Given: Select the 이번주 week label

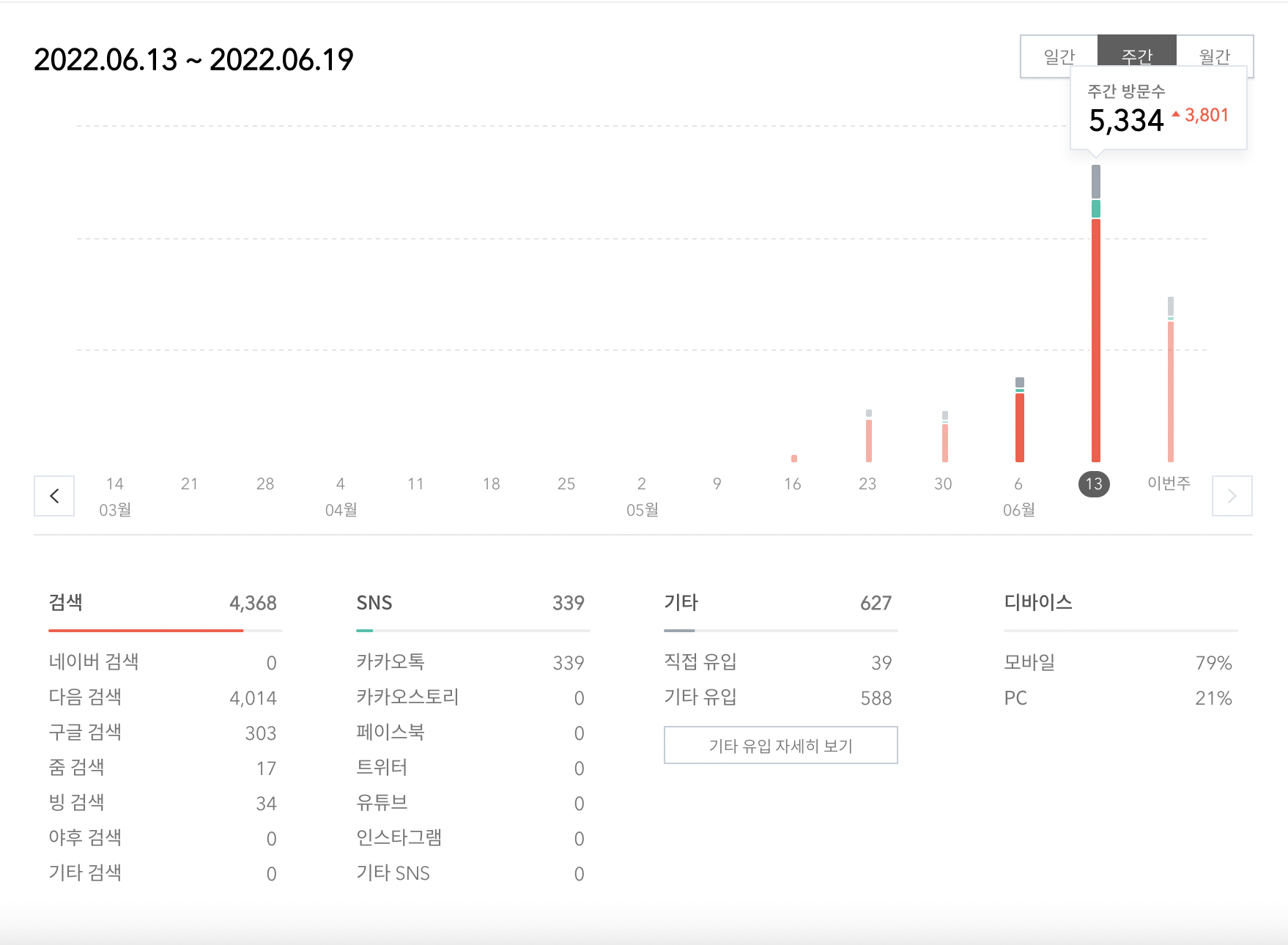Looking at the screenshot, I should (x=1169, y=483).
